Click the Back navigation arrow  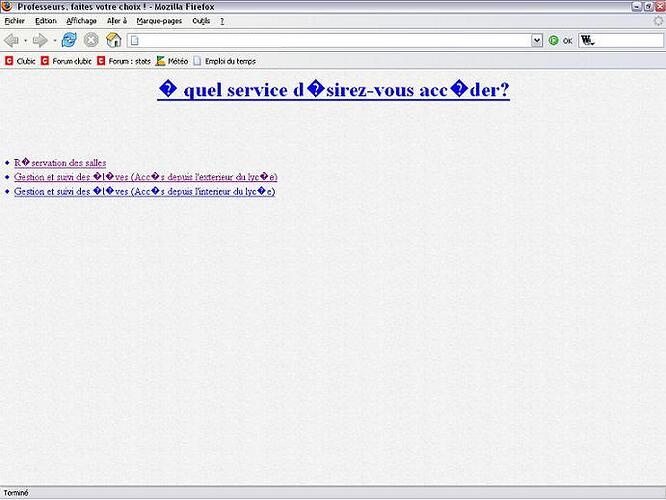pyautogui.click(x=11, y=40)
